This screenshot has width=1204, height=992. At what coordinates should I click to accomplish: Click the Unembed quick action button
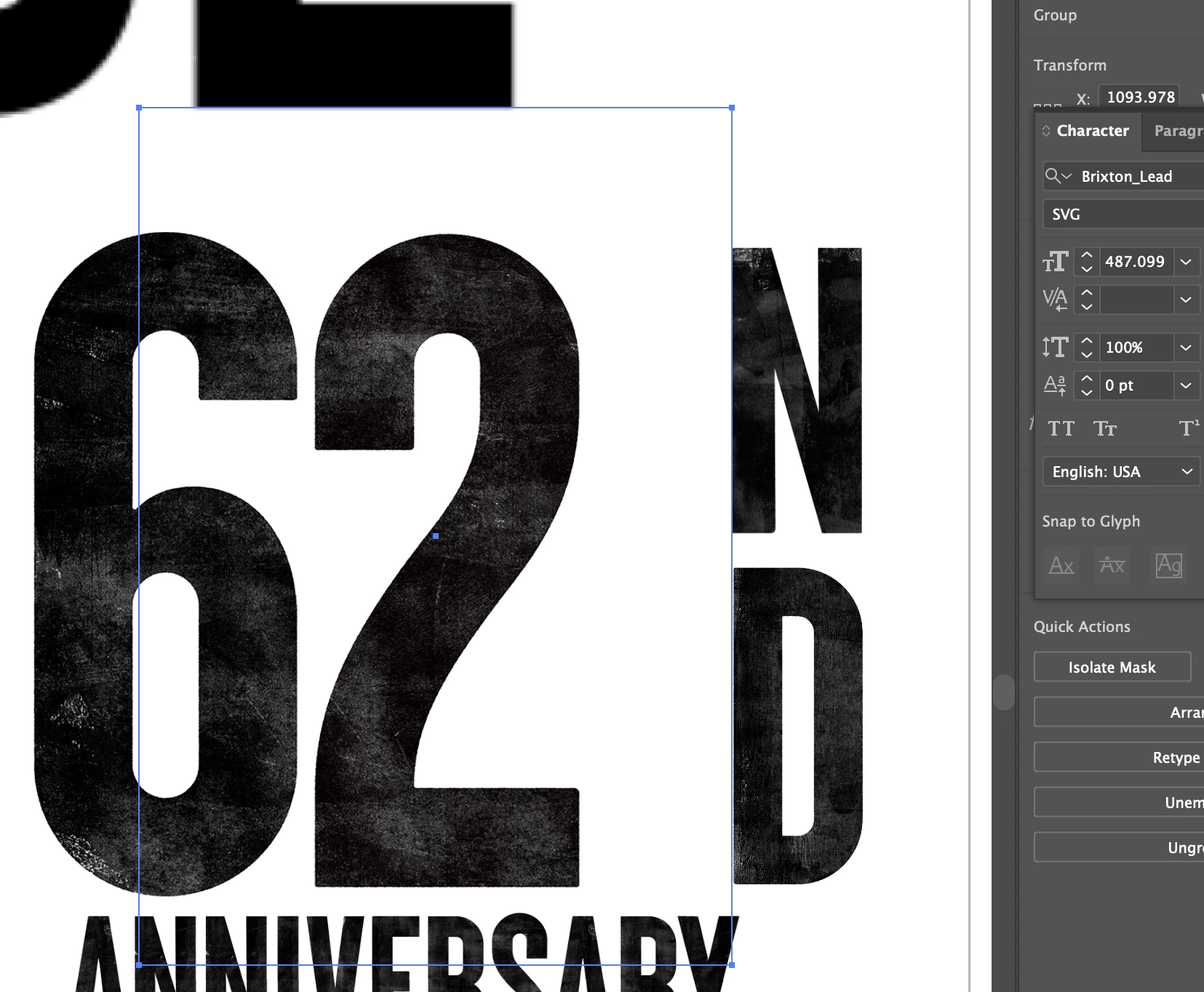click(x=1119, y=802)
